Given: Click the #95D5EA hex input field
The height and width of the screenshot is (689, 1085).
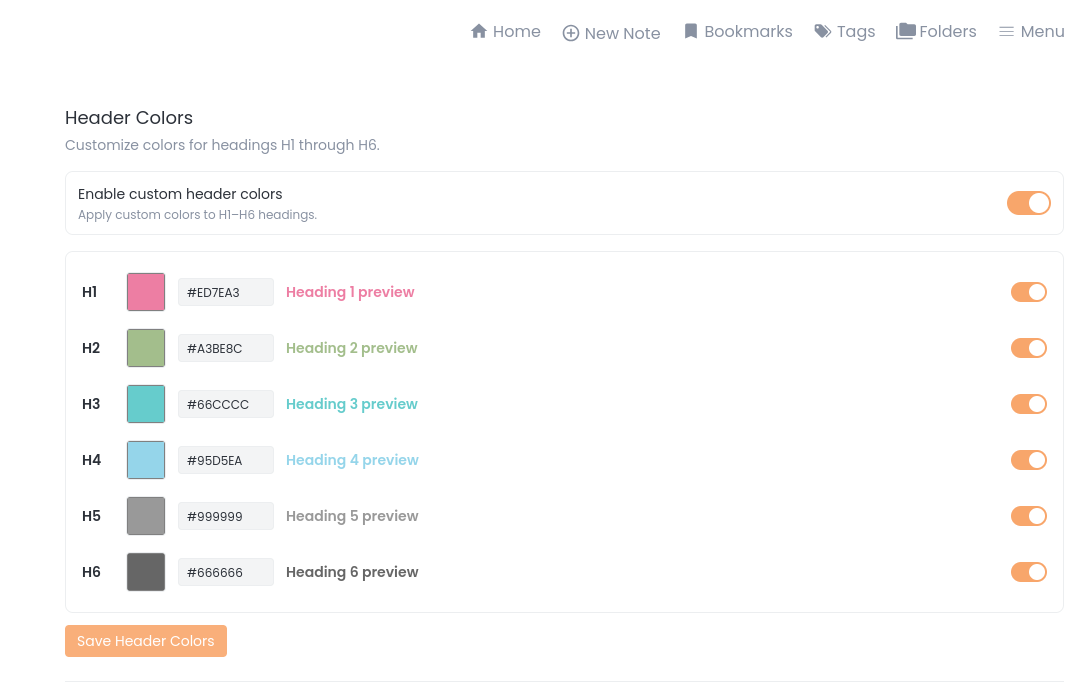Looking at the screenshot, I should pyautogui.click(x=226, y=460).
